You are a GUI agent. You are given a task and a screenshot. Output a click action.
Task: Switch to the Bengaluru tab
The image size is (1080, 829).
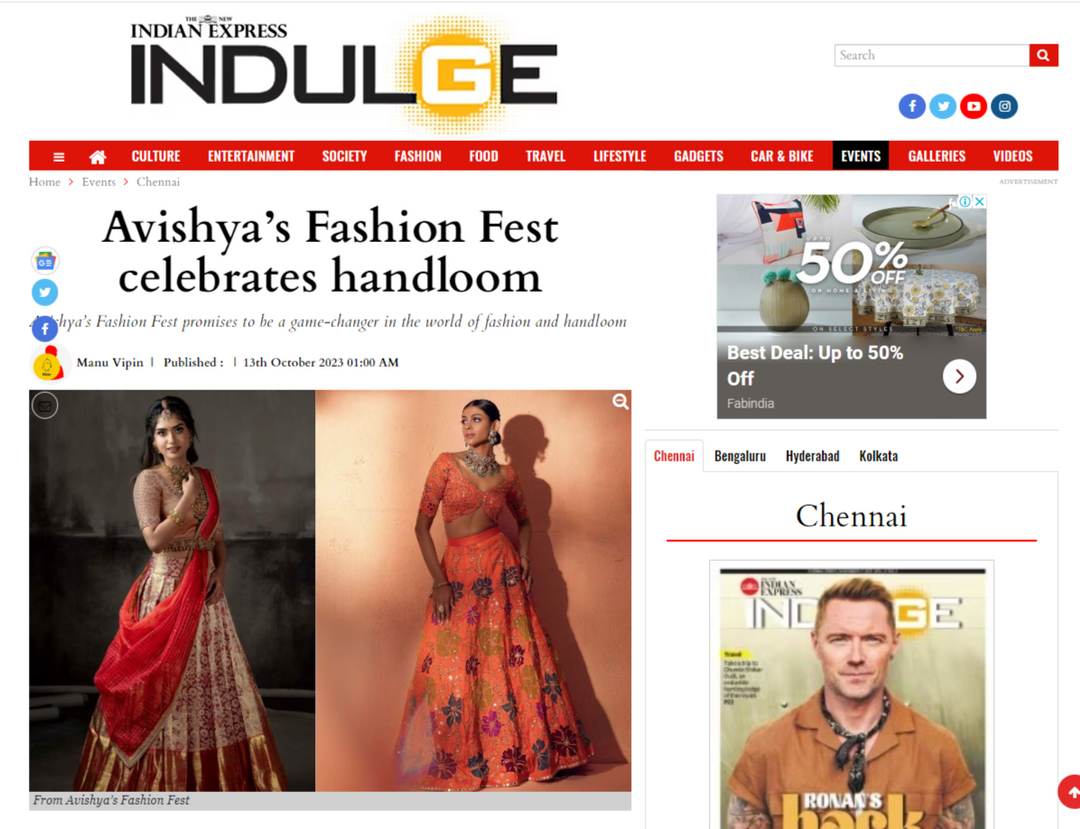pos(740,456)
